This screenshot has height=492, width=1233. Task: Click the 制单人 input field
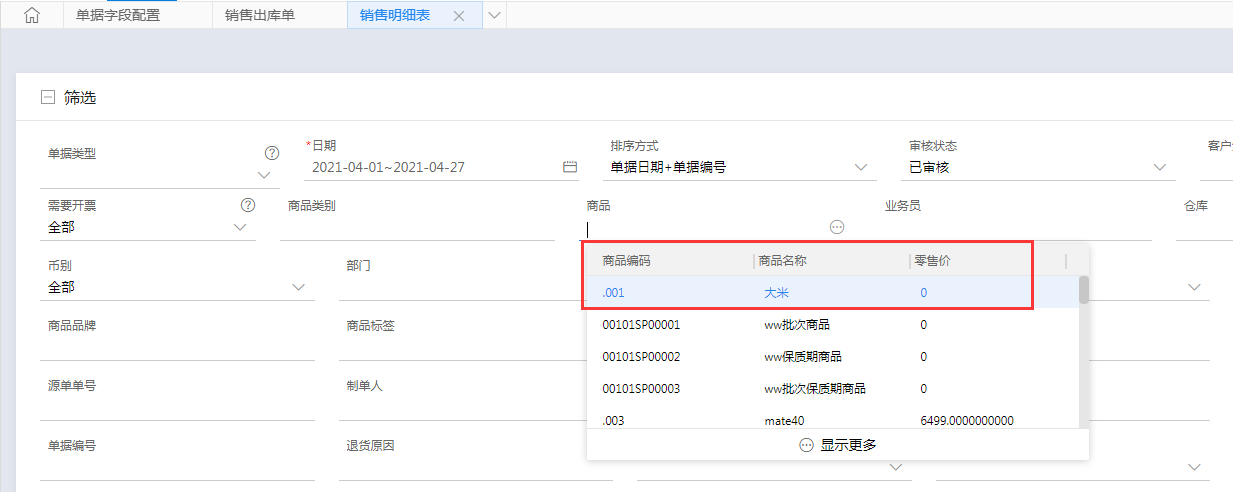[460, 408]
